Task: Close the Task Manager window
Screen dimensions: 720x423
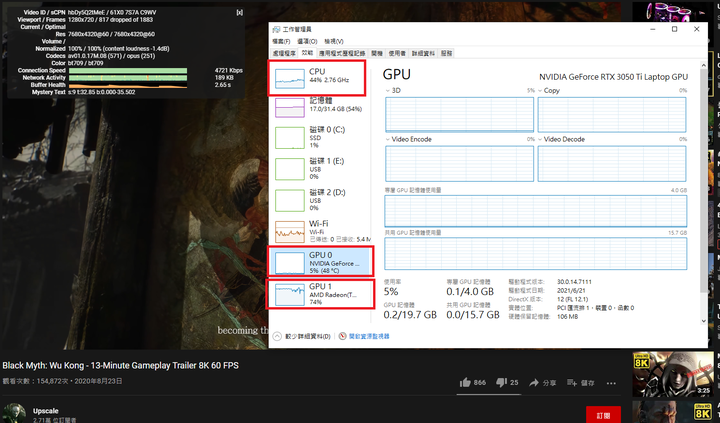Action: click(x=697, y=29)
